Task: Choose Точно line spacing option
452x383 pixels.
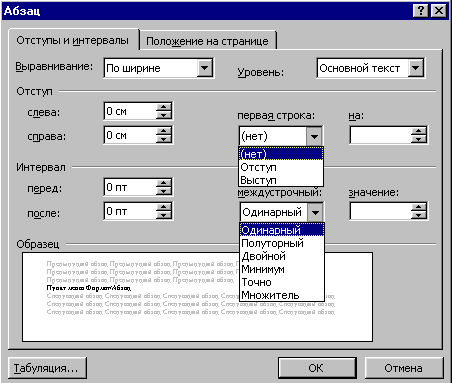Action: pos(282,282)
